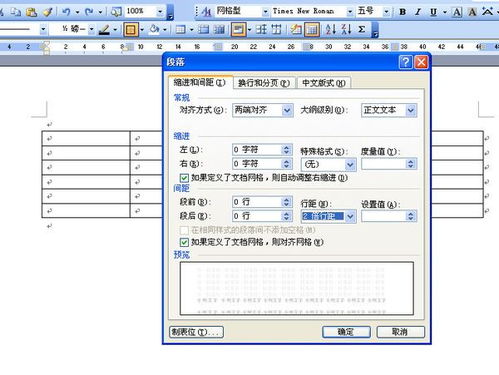Toggle 如果定义了文档网格，则自动调整右缩进 checkbox
This screenshot has width=499, height=375.
tap(184, 178)
